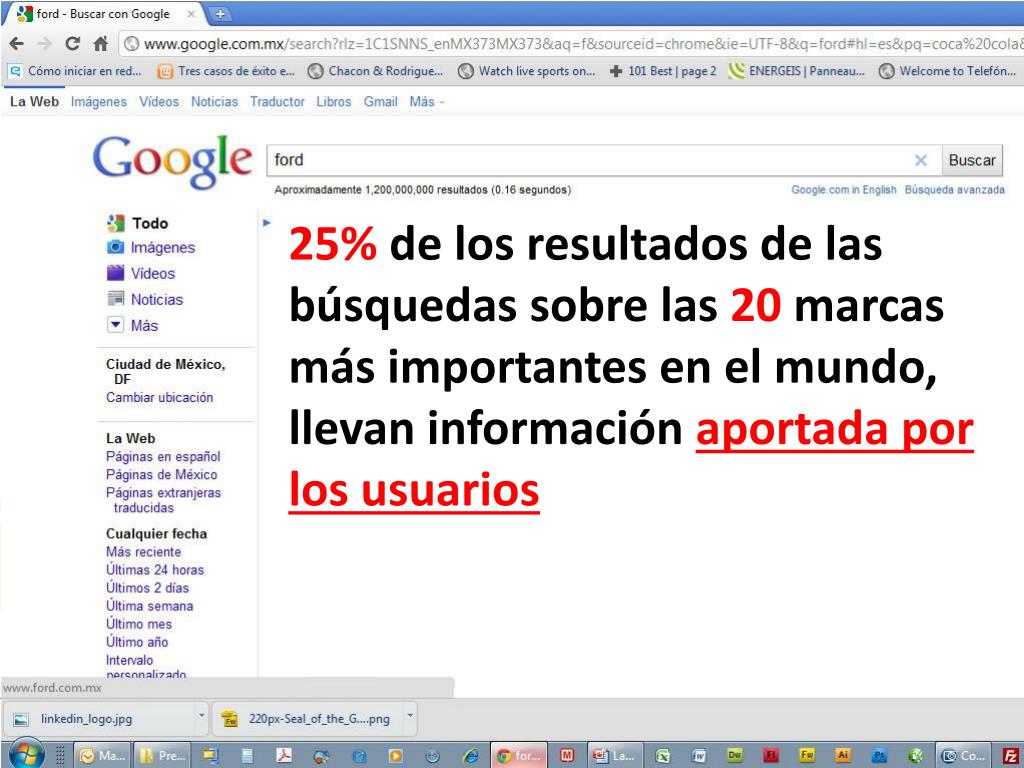Go back to the previous page
The width and height of the screenshot is (1024, 768).
coord(17,44)
